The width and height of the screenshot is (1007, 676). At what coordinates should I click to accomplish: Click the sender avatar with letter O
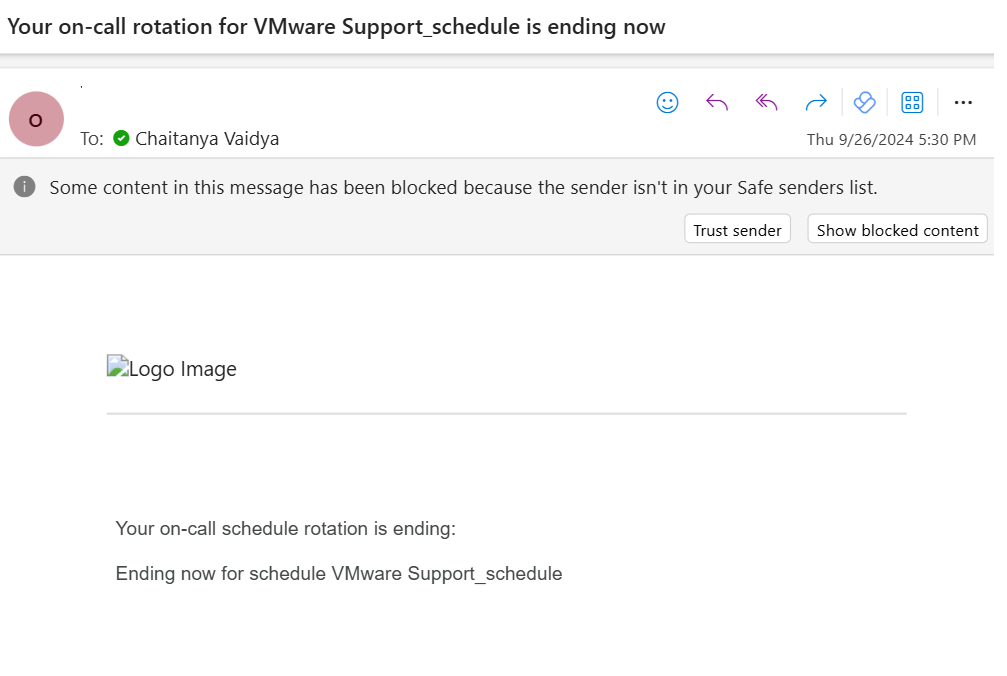click(x=36, y=119)
